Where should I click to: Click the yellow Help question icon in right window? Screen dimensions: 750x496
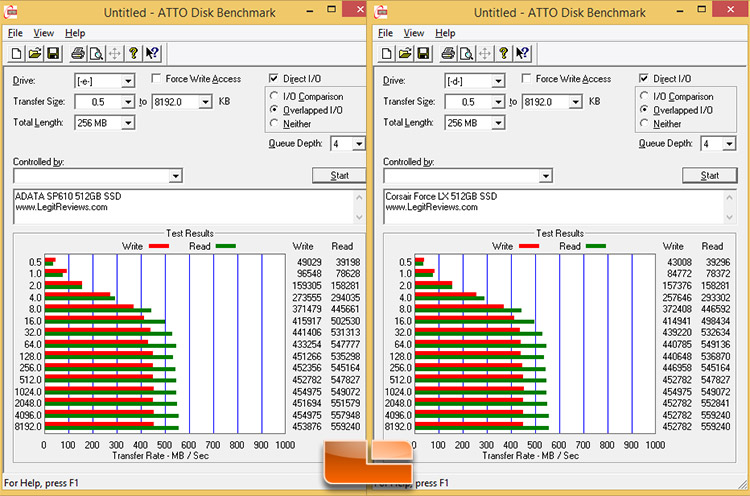(x=504, y=53)
